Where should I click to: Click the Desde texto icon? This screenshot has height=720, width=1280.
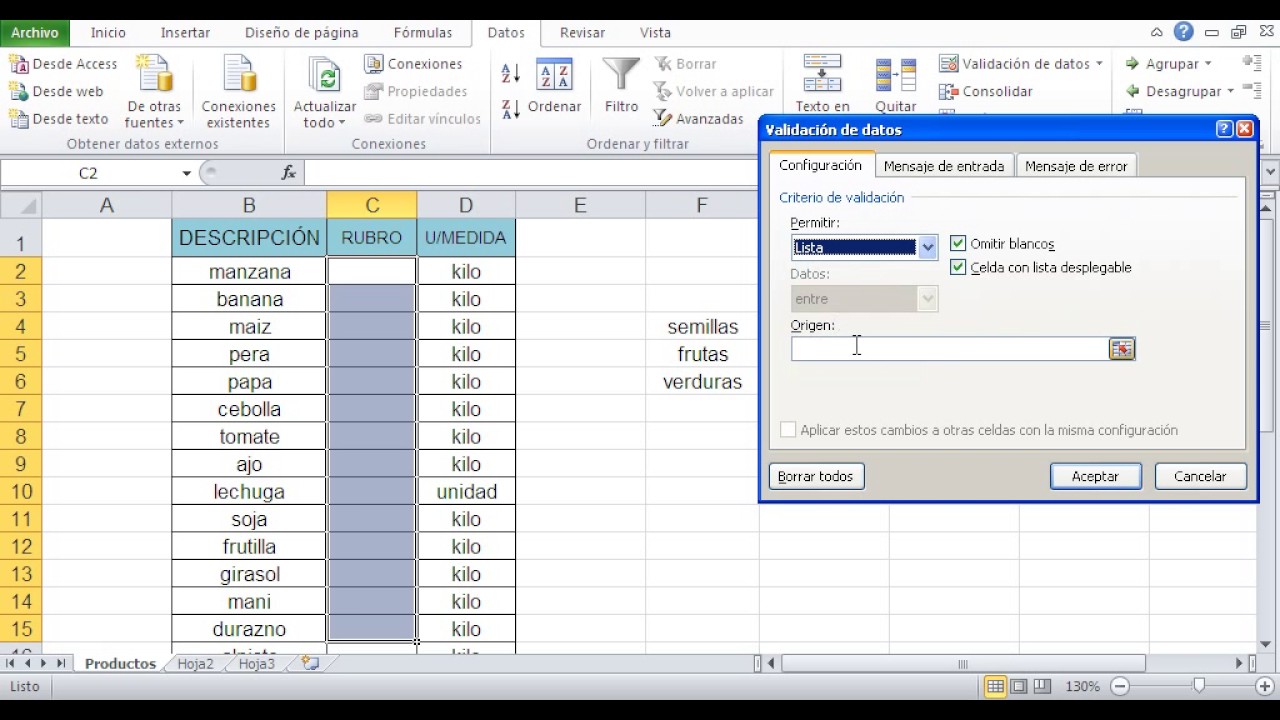pos(19,119)
